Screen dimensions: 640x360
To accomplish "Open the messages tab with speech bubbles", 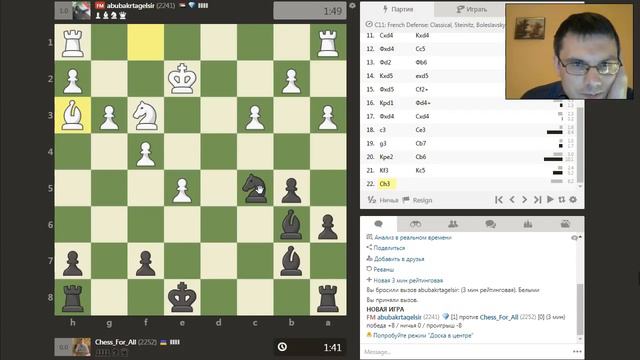I will tap(491, 224).
